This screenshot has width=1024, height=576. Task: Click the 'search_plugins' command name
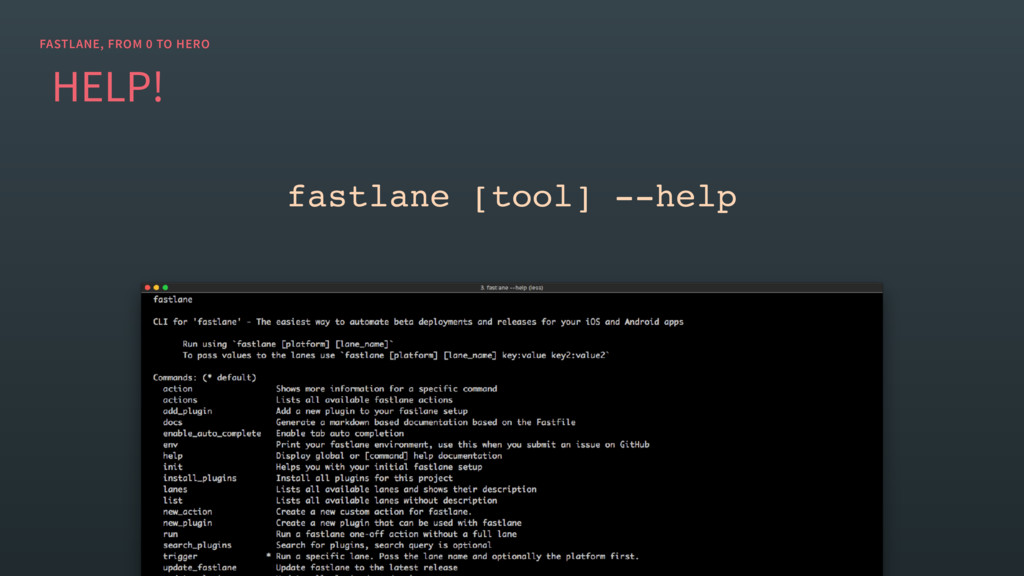coord(197,545)
